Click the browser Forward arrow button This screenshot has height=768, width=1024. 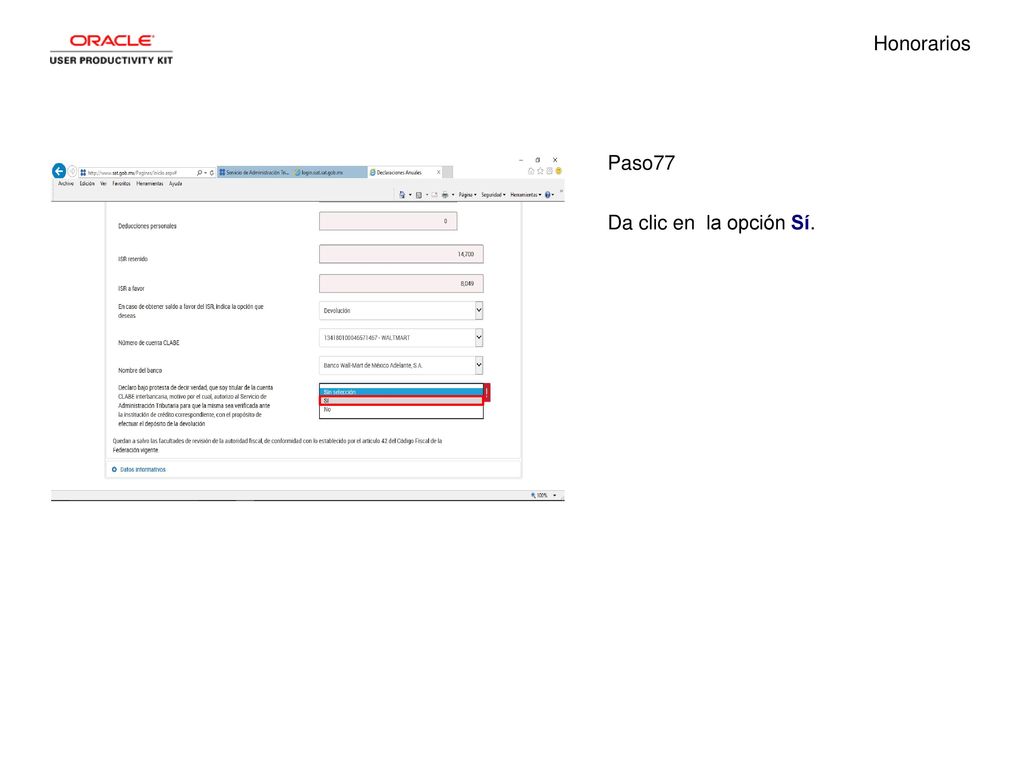point(72,172)
